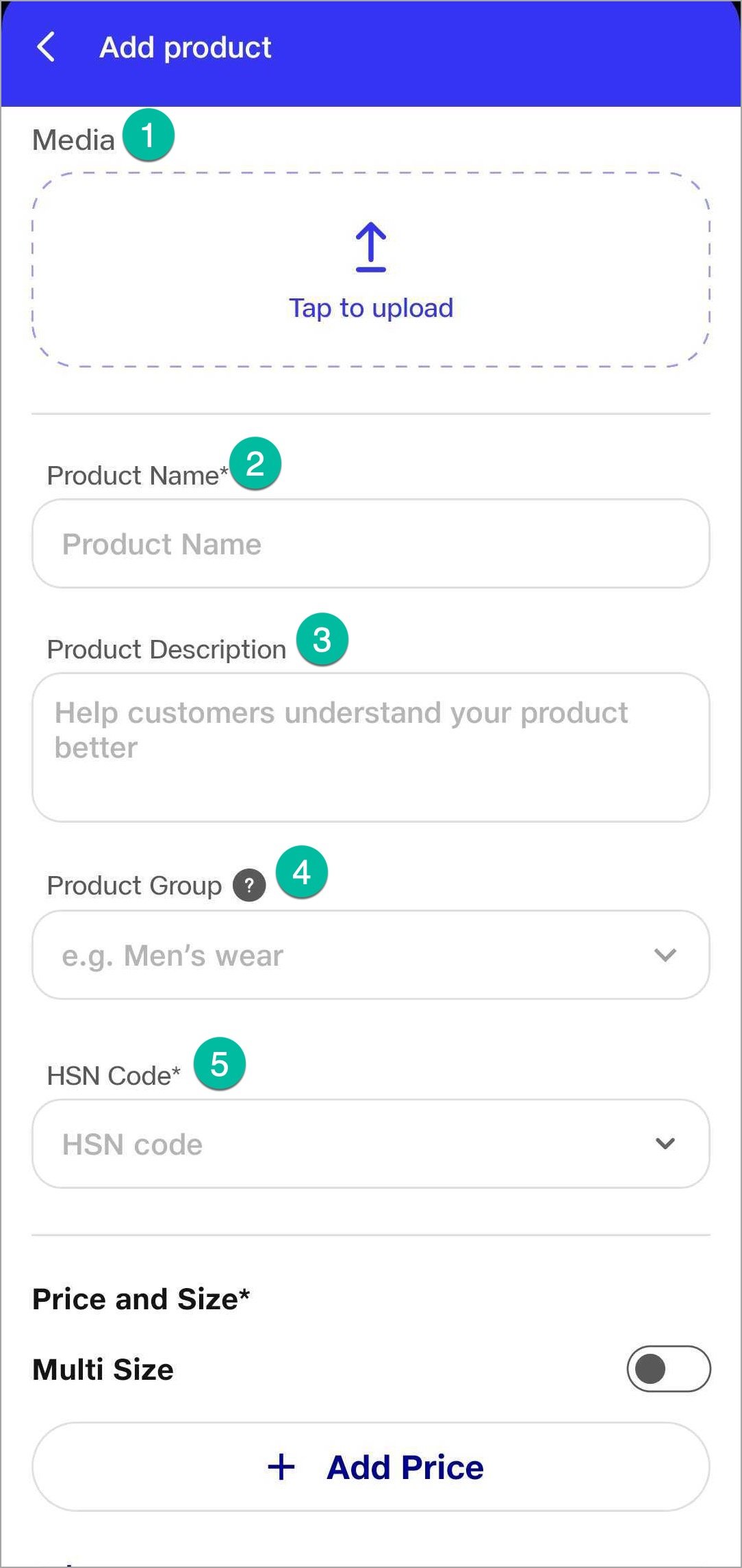Viewport: 742px width, 1568px height.
Task: Expand the HSN Code dropdown chevron
Action: point(665,1144)
